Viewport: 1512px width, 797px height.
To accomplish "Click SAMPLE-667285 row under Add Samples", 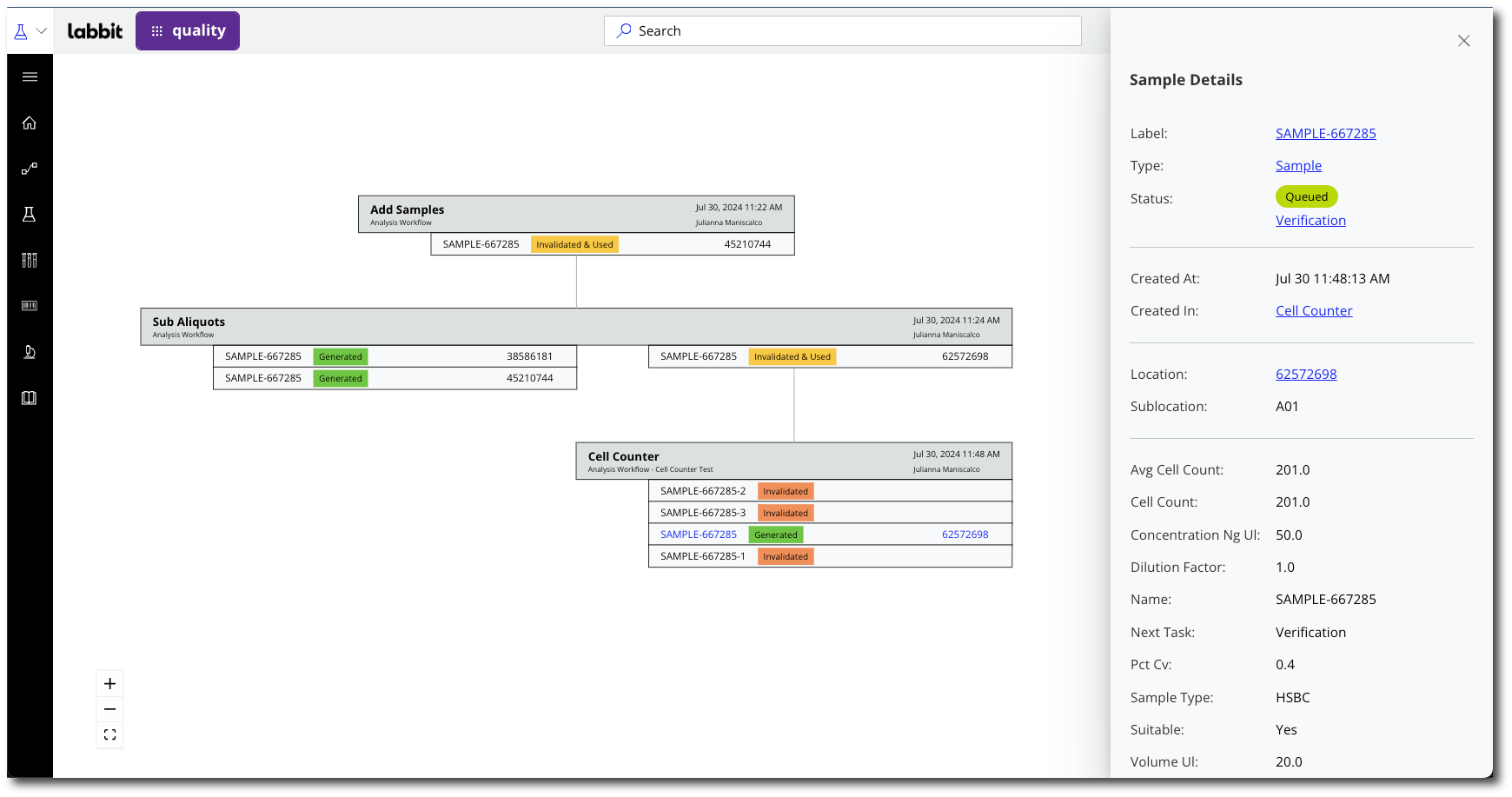I will [x=613, y=244].
